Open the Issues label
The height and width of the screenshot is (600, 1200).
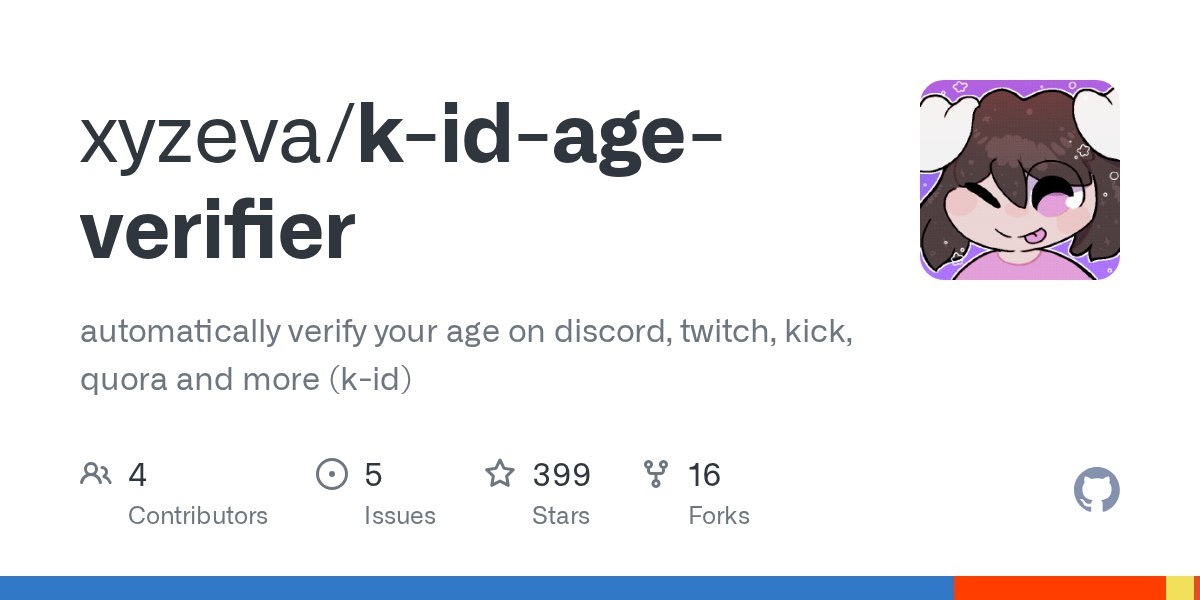(400, 516)
